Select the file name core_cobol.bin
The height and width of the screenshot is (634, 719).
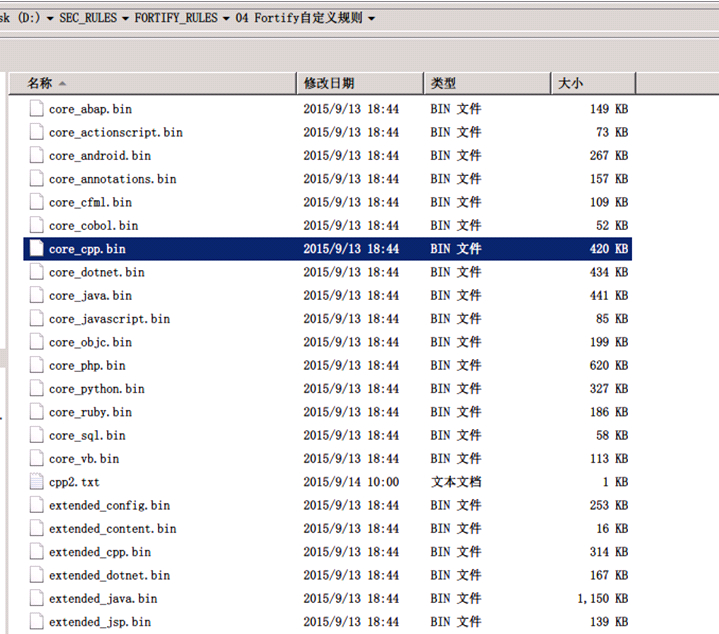(x=94, y=226)
